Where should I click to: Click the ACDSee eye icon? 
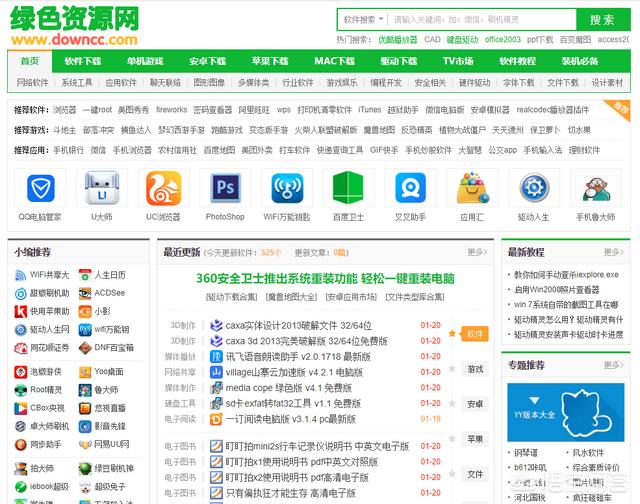(x=85, y=293)
